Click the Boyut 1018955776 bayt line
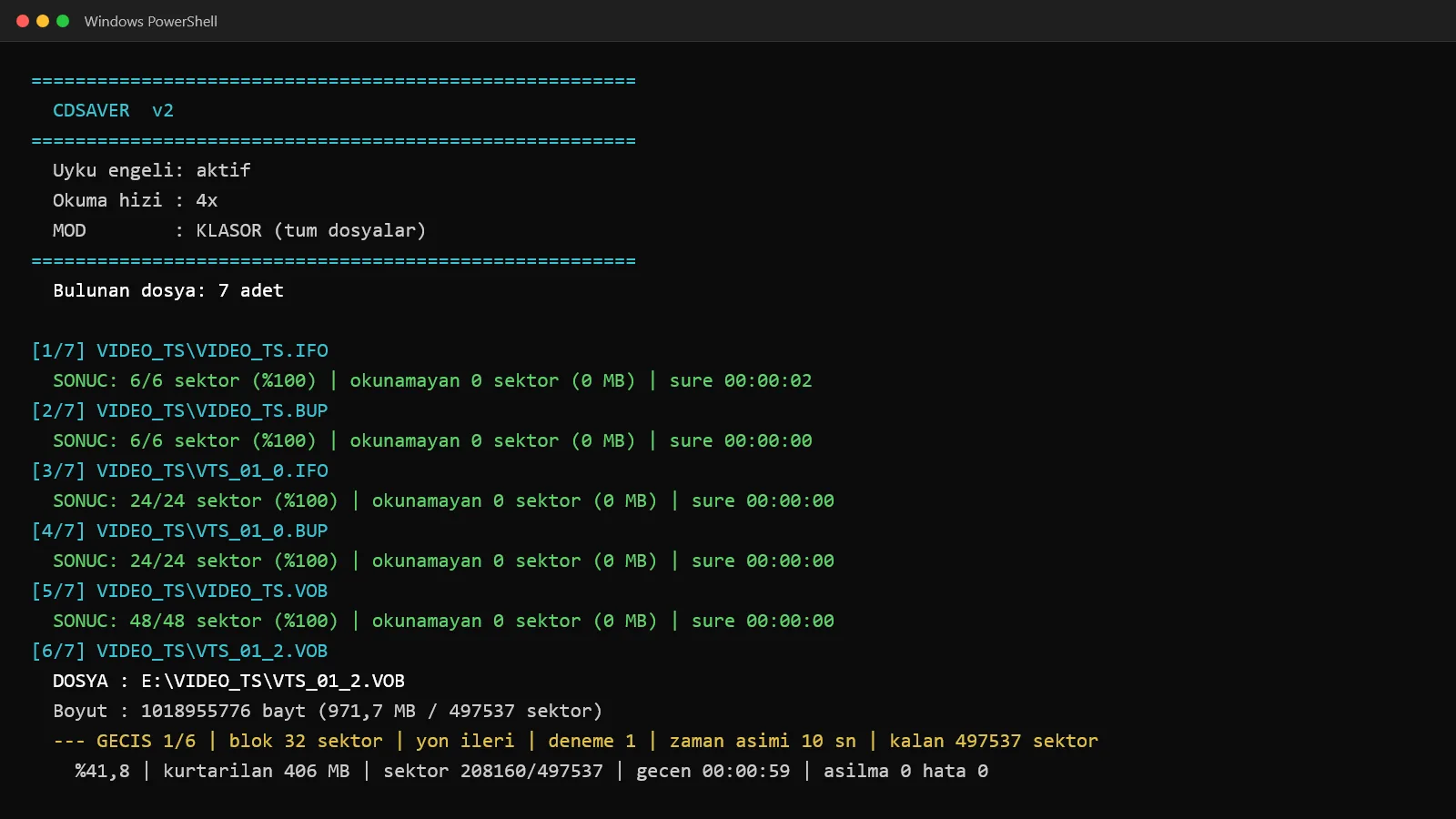The width and height of the screenshot is (1456, 819). coord(328,711)
